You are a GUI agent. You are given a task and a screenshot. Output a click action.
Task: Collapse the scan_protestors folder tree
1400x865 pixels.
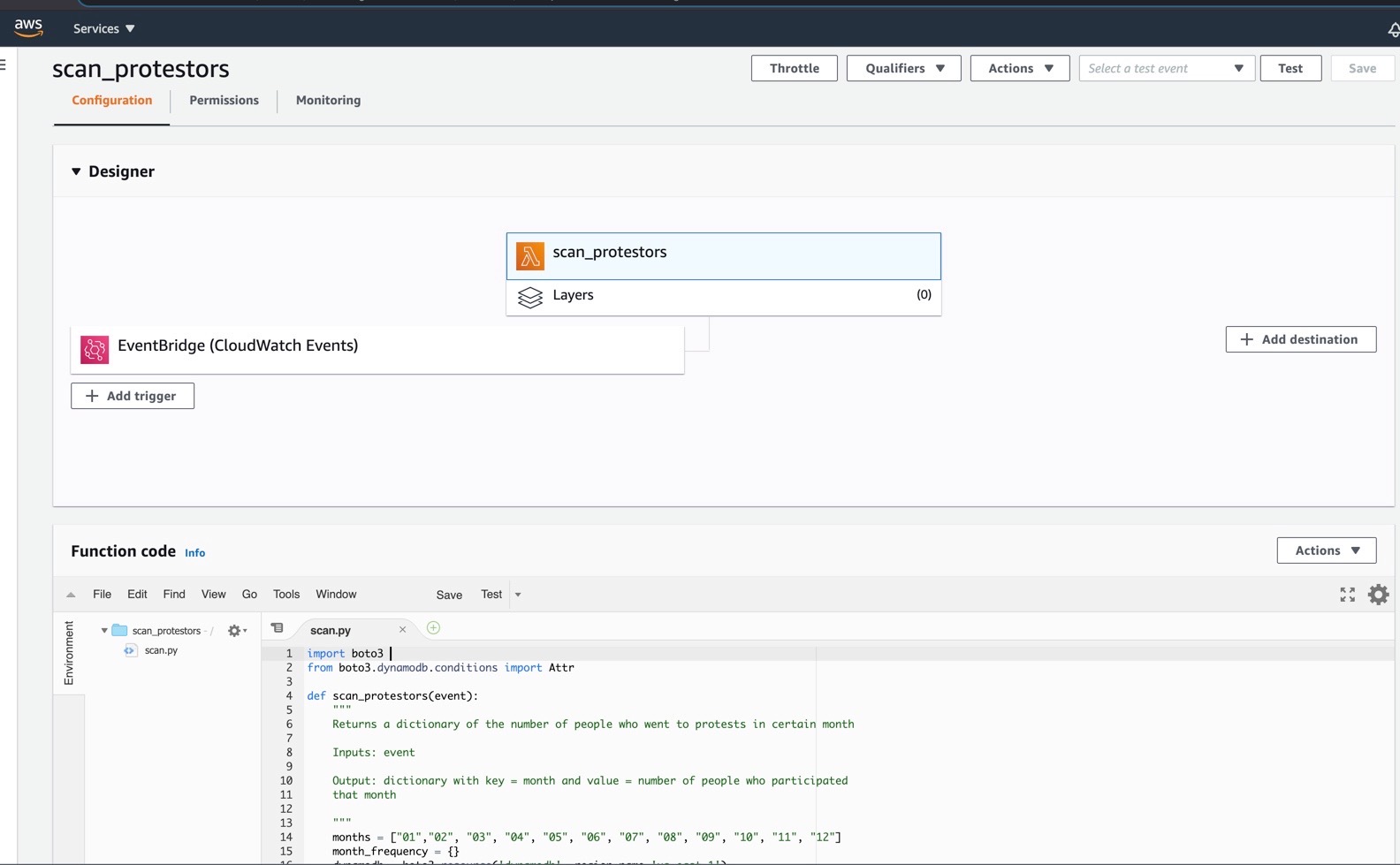pyautogui.click(x=104, y=631)
